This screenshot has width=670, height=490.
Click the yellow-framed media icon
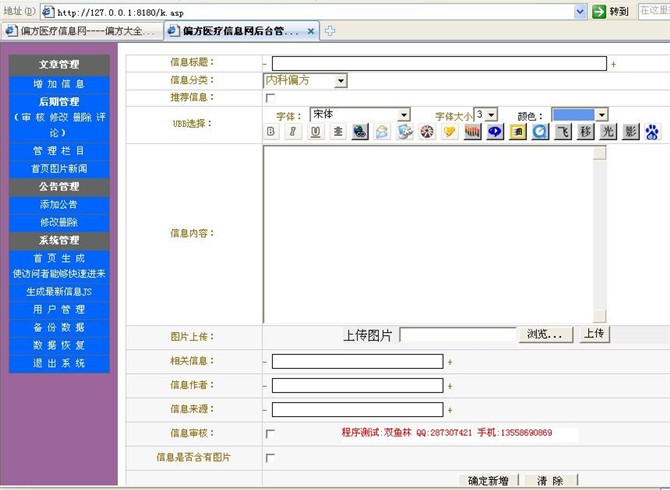[517, 132]
